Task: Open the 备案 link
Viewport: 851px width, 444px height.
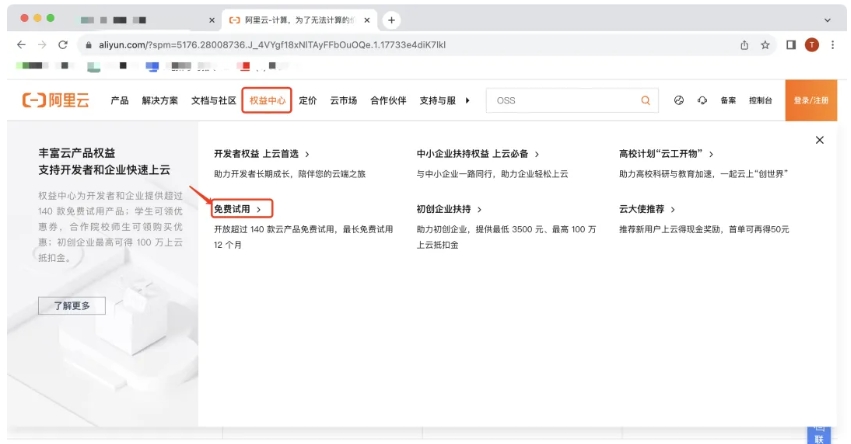Action: (728, 100)
